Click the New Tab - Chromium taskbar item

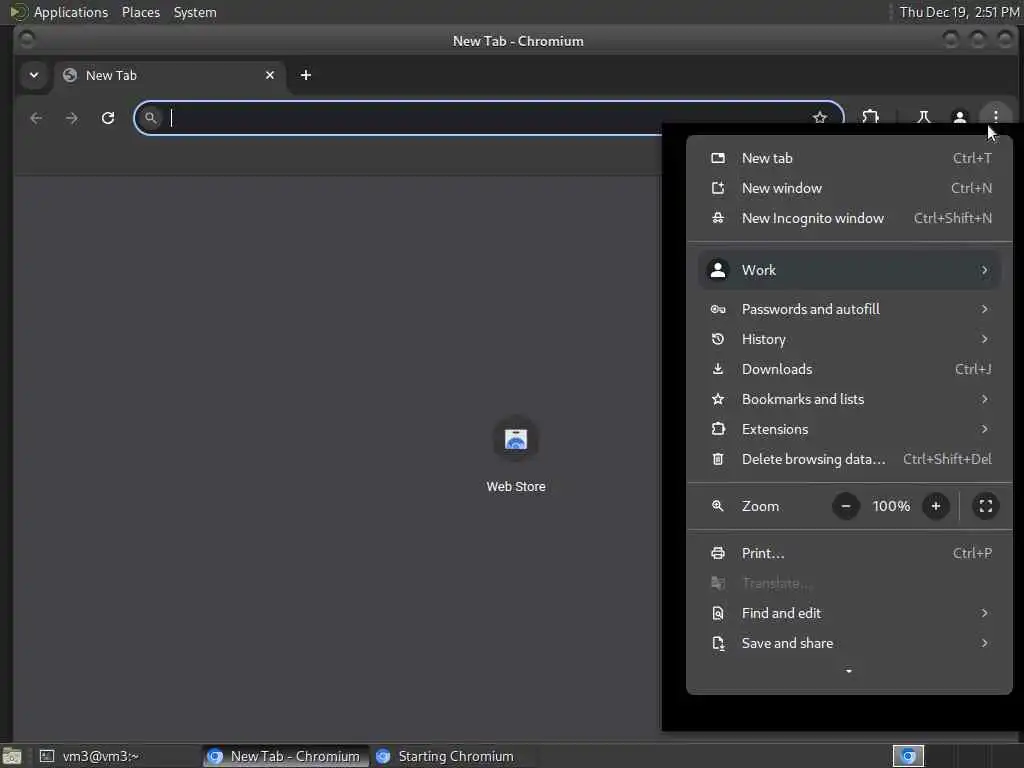(285, 756)
